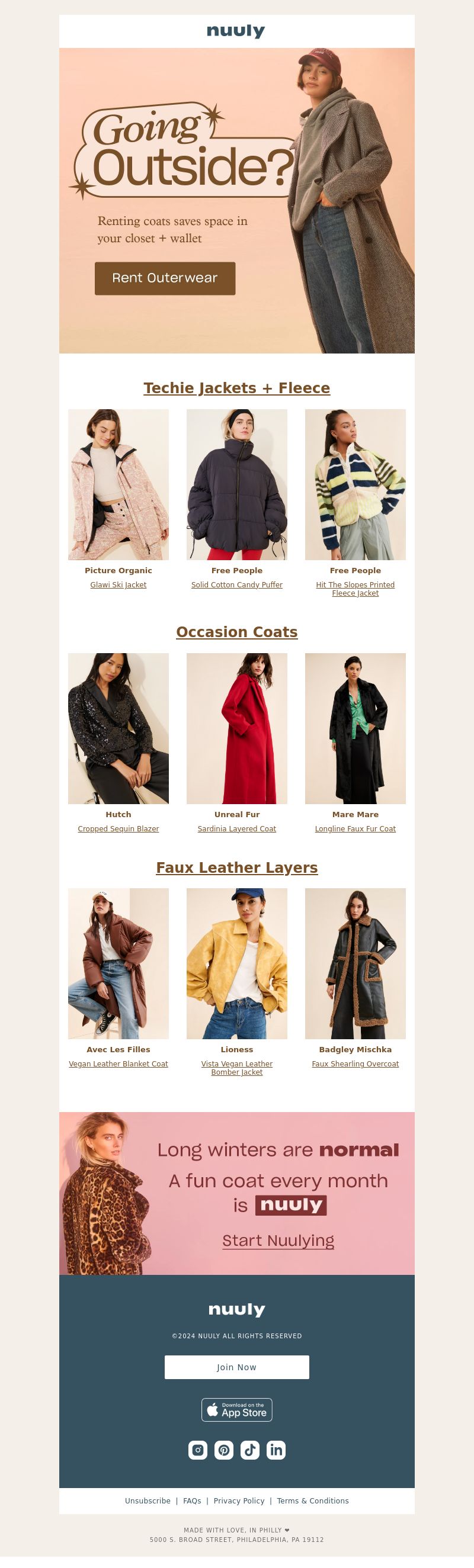Open the Privacy Policy footer link
The height and width of the screenshot is (1568, 474).
tap(239, 1501)
